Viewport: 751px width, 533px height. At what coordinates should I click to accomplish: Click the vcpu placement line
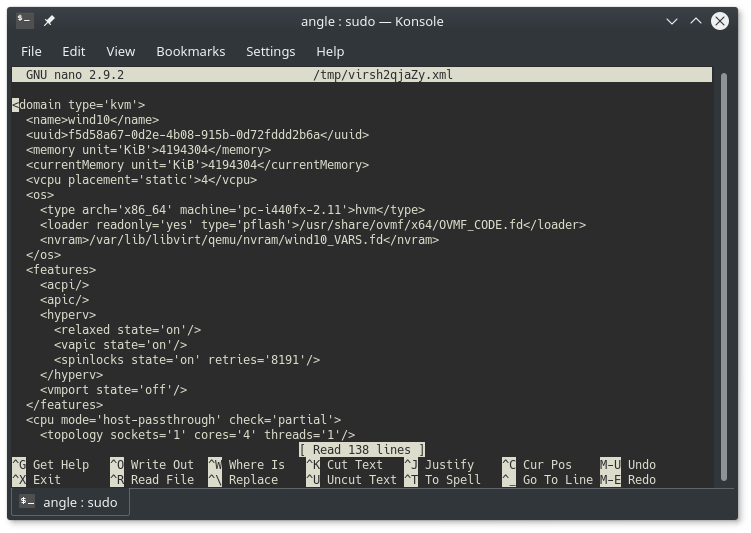coord(141,180)
